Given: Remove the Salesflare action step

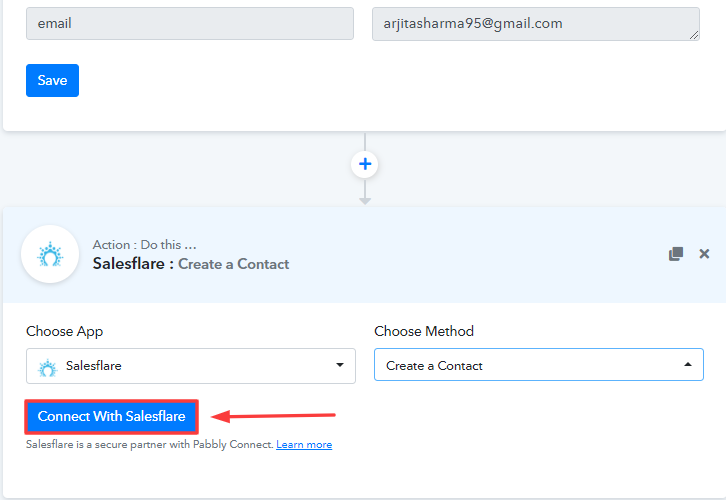Looking at the screenshot, I should coord(704,254).
